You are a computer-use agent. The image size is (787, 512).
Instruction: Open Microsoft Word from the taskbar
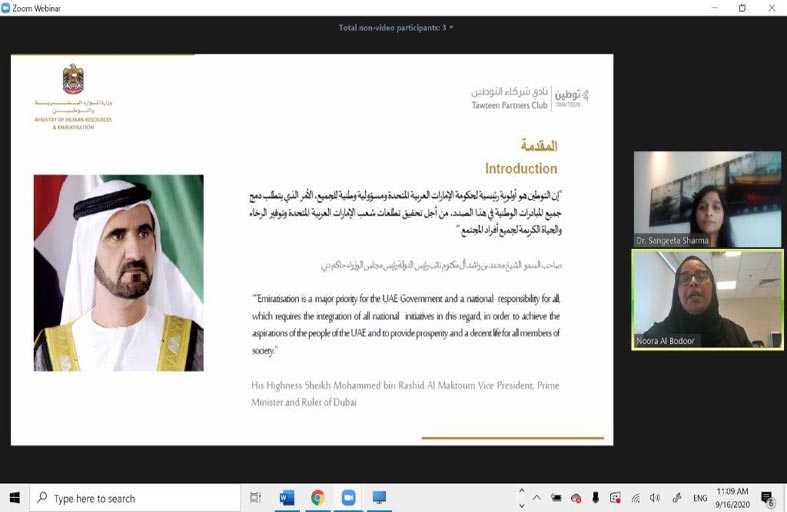coord(286,497)
